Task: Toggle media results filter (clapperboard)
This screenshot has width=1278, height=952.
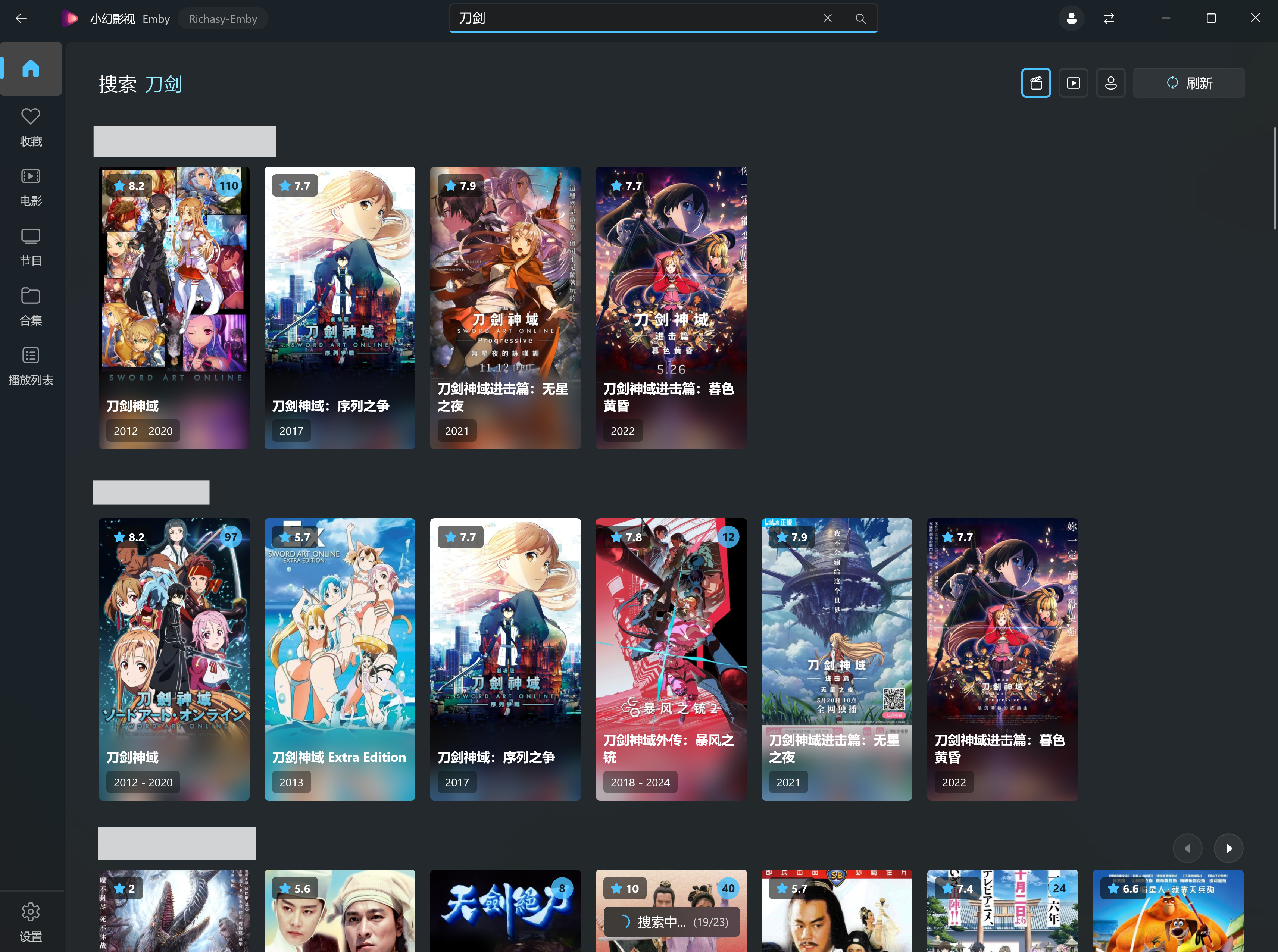Action: (1036, 83)
